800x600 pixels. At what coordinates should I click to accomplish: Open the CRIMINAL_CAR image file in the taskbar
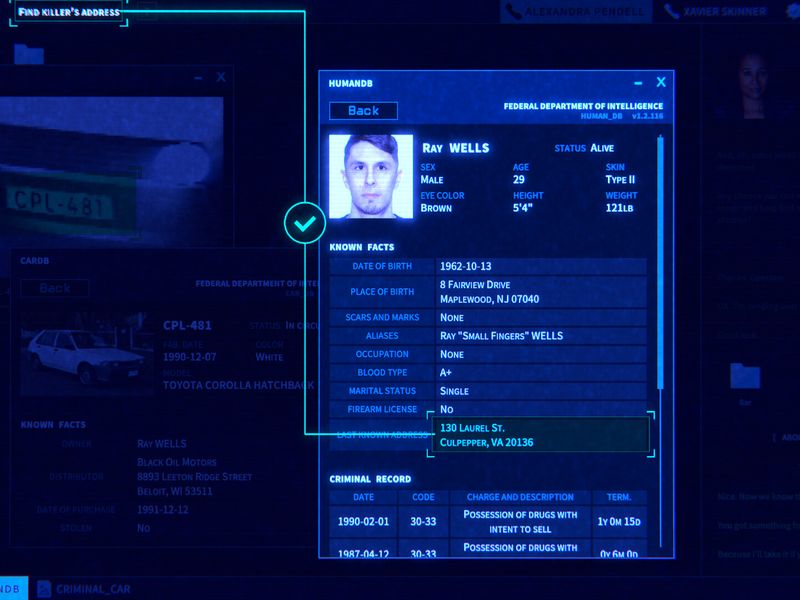(x=85, y=589)
